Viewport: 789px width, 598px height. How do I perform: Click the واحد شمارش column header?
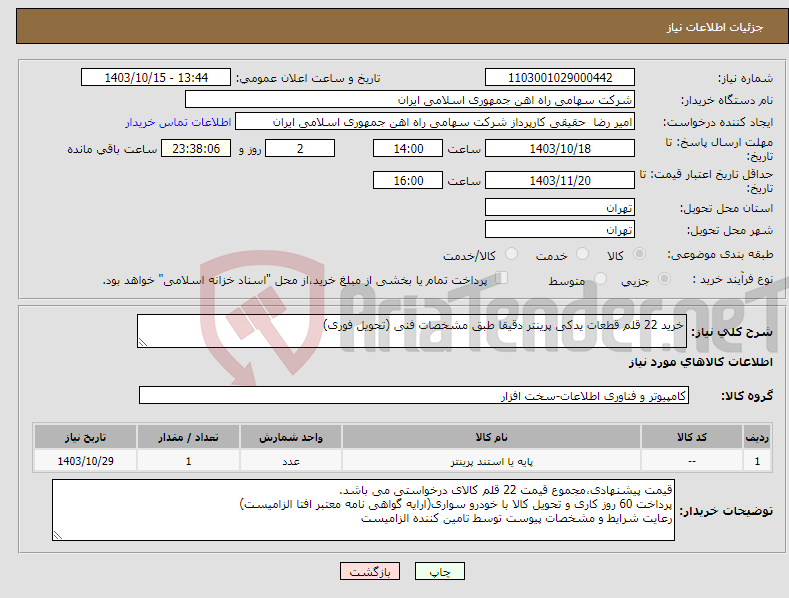(x=291, y=437)
